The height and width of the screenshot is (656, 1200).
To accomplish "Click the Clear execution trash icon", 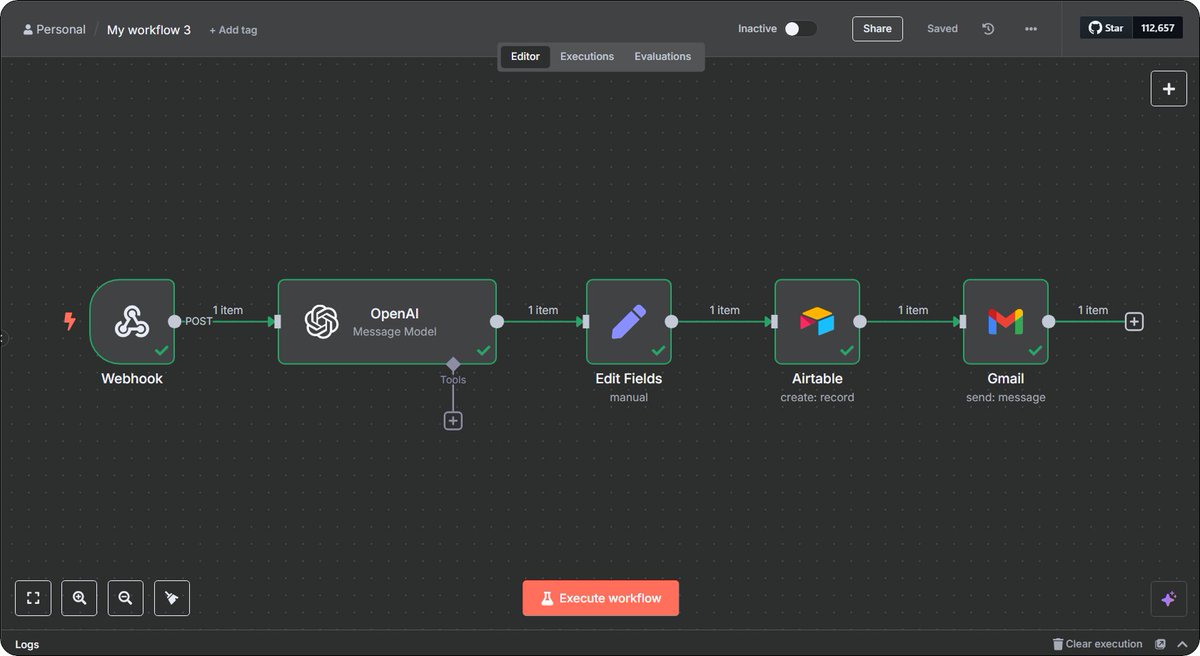I will 1058,644.
